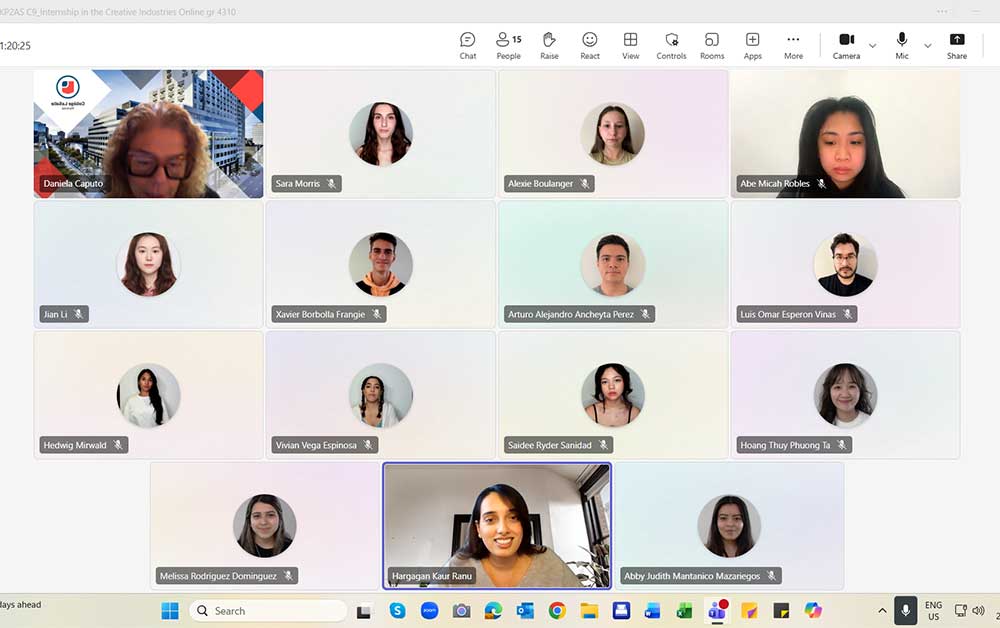This screenshot has height=628, width=1000.
Task: Open the View layout options
Action: pyautogui.click(x=630, y=45)
